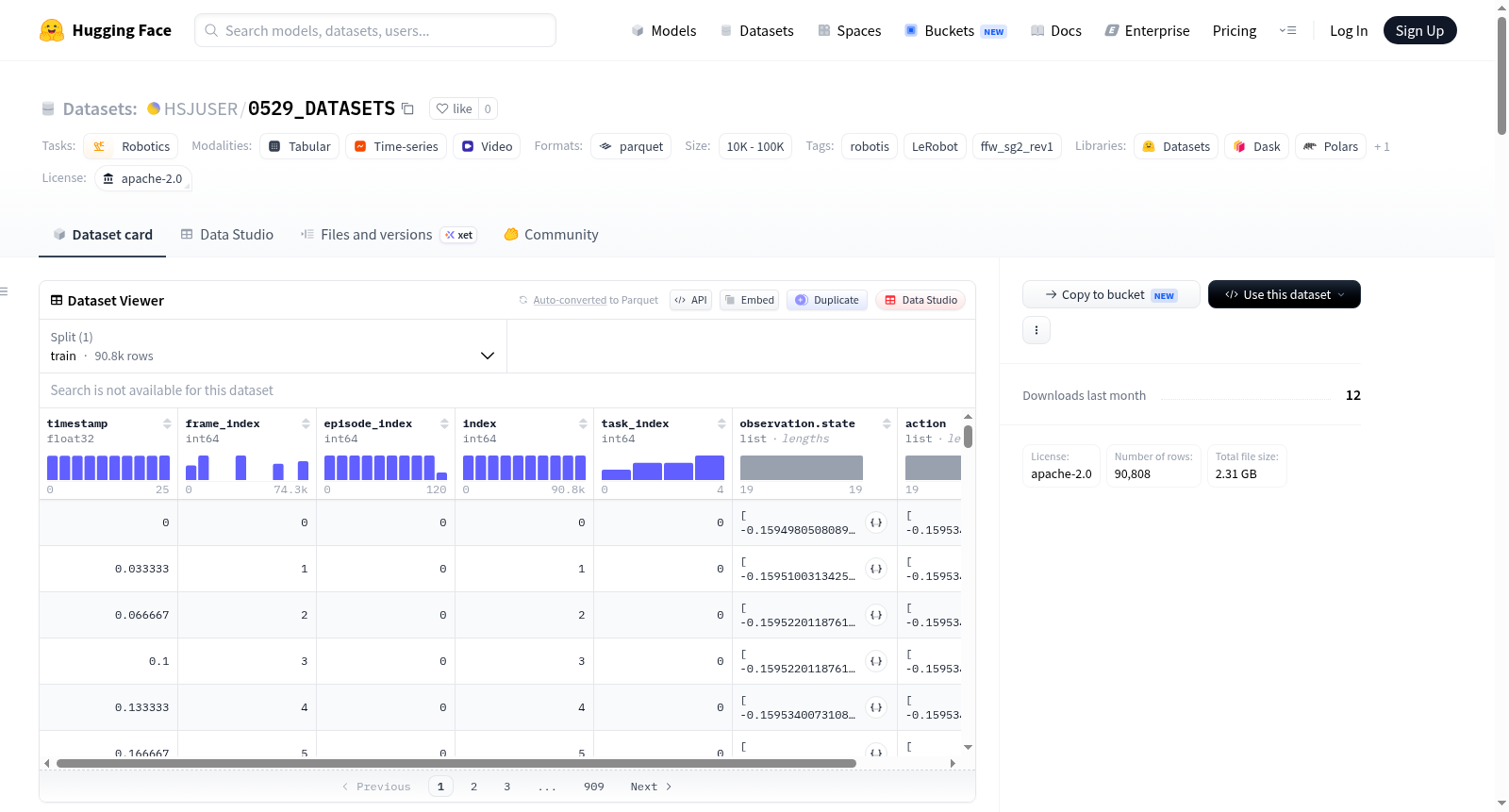Open Buckets in the top navigation
Viewport: 1509px width, 812px height.
pos(955,30)
